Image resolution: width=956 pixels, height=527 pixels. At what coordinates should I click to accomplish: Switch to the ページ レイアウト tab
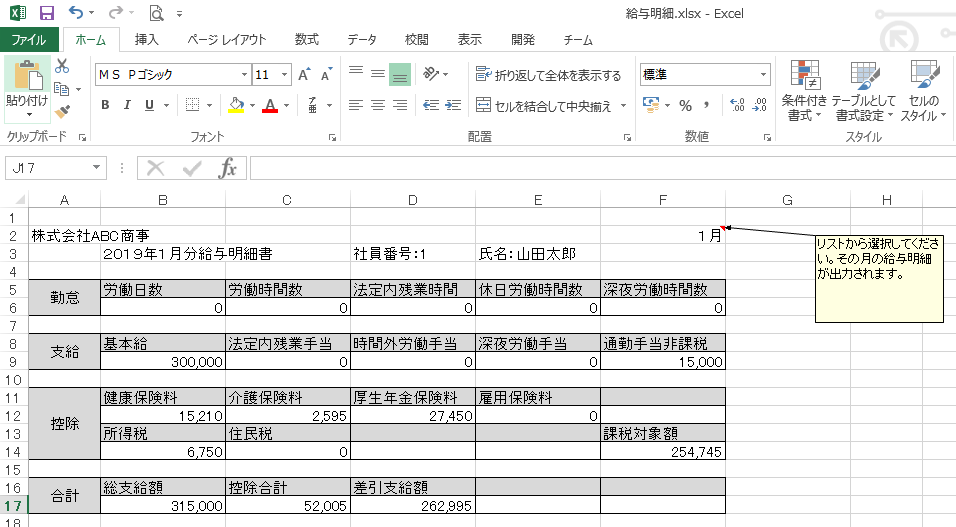pos(227,40)
